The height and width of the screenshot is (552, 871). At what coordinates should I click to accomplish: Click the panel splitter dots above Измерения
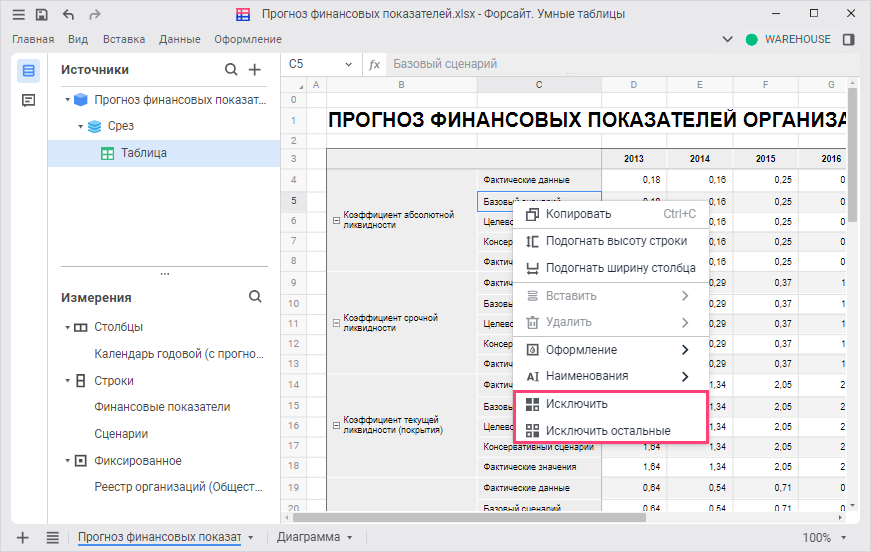164,274
